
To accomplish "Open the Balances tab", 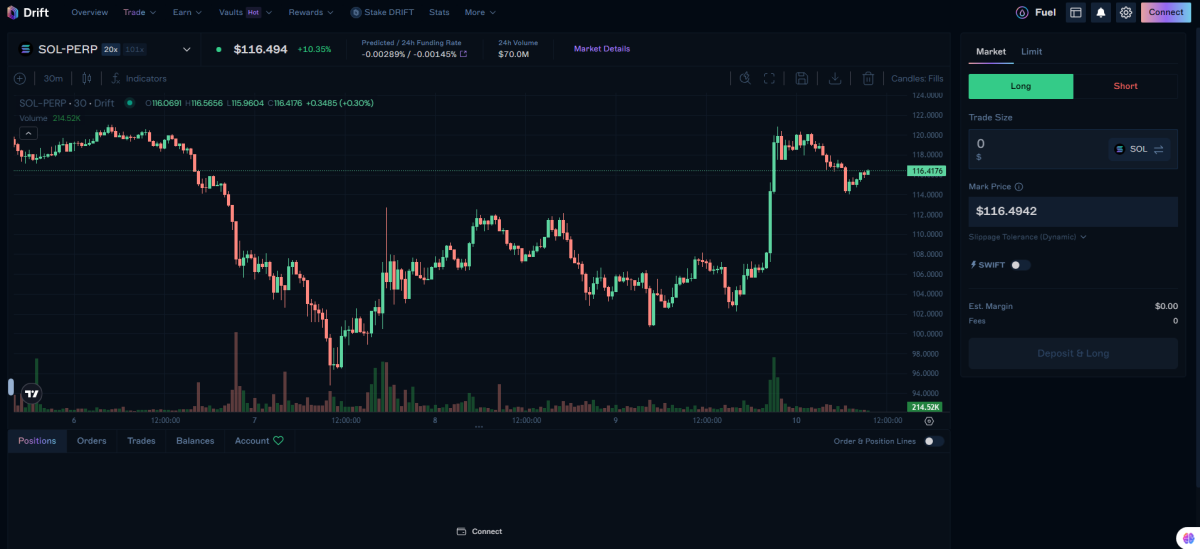I will tap(195, 441).
